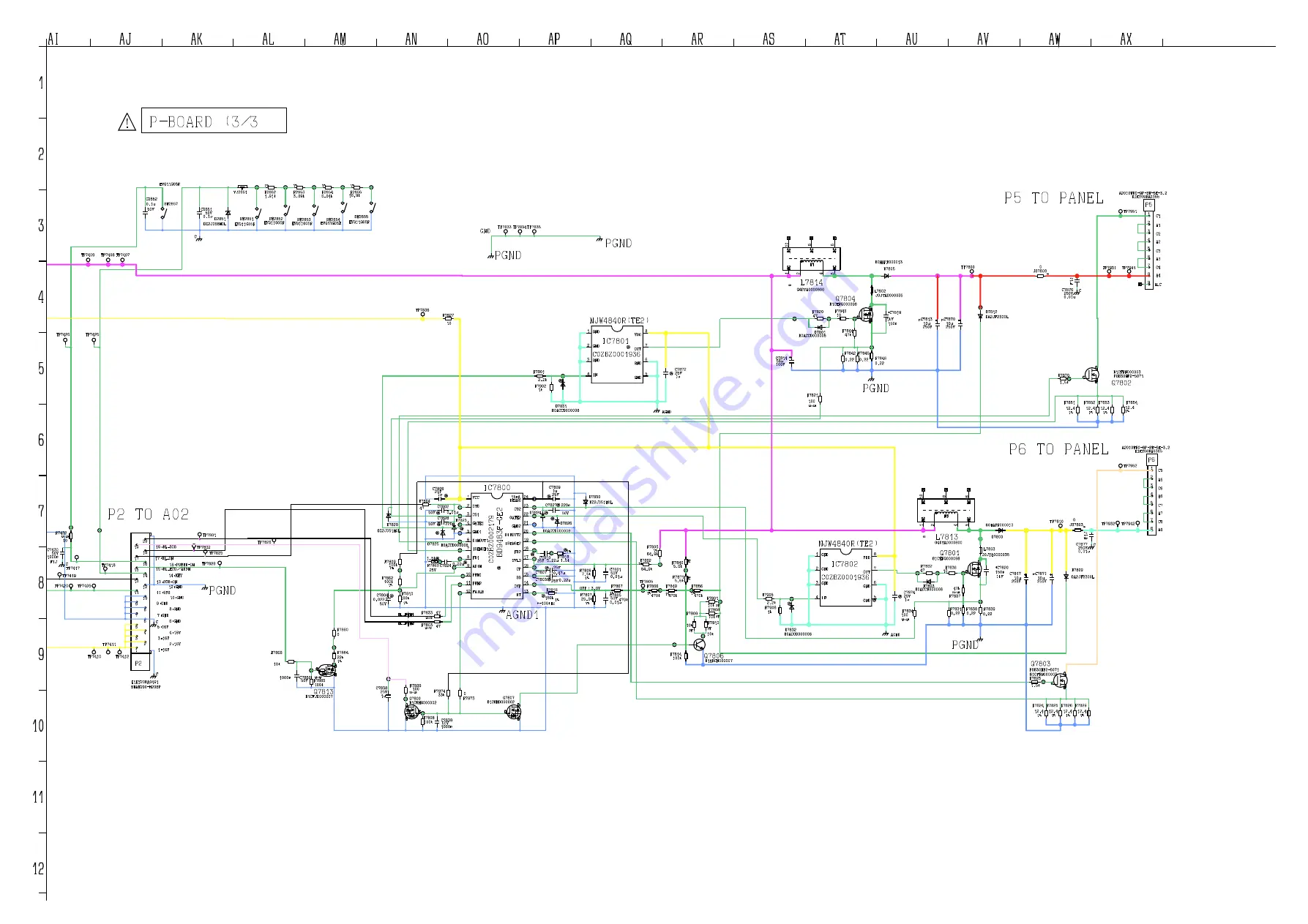
Task: Click the PGND label below Q7804
Action: 875,388
